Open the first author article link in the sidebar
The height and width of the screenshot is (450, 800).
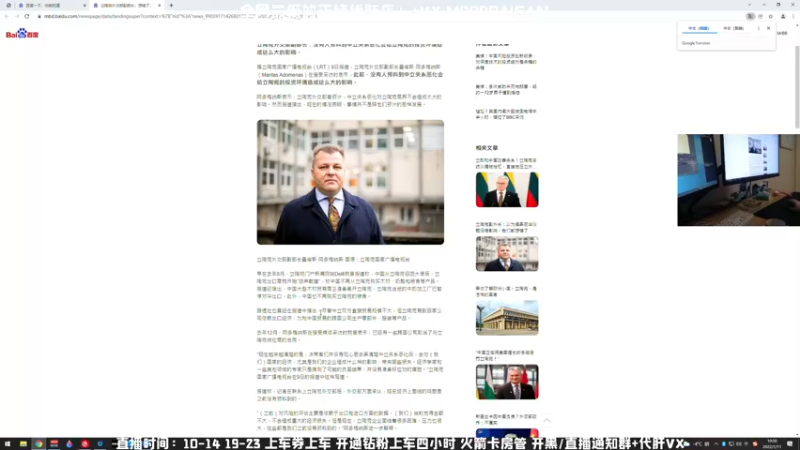coord(506,62)
